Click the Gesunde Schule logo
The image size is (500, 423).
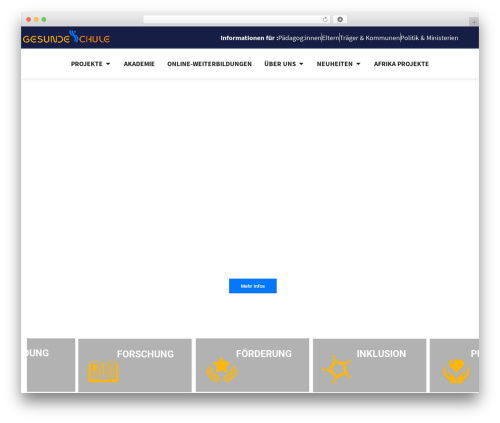point(66,37)
